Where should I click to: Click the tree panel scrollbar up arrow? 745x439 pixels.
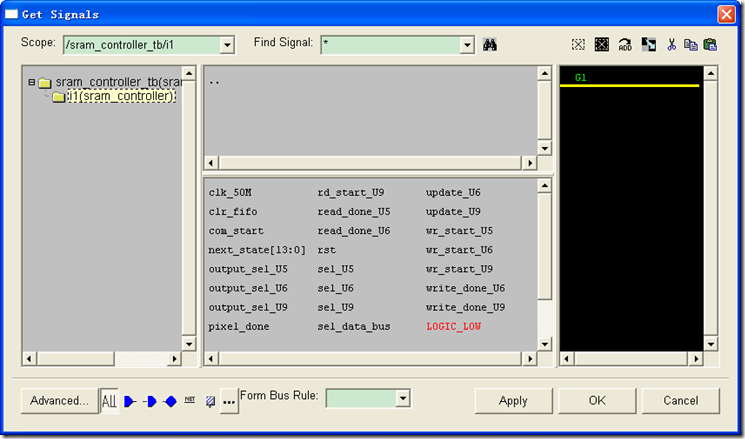pyautogui.click(x=189, y=73)
